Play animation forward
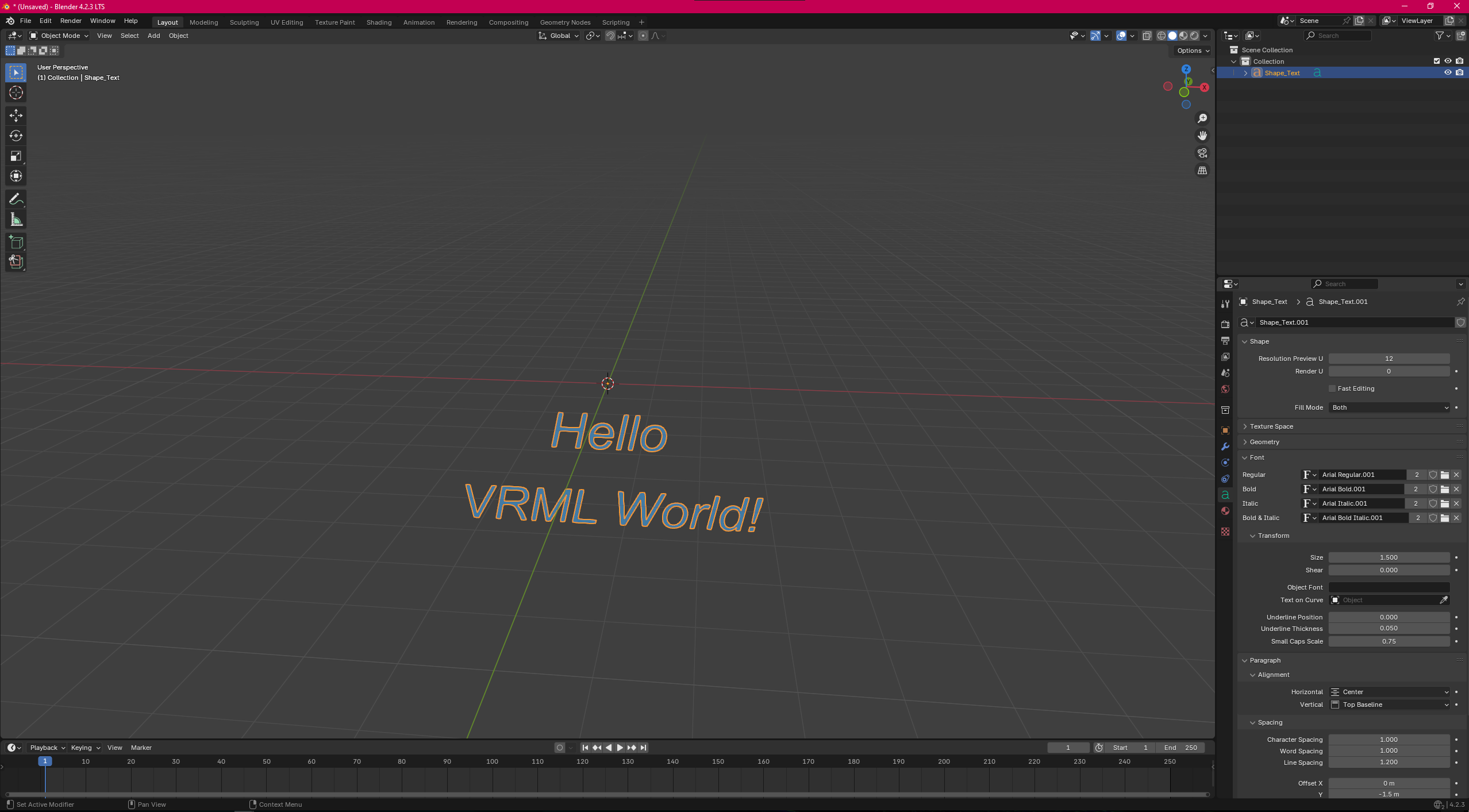1469x812 pixels. [x=620, y=748]
